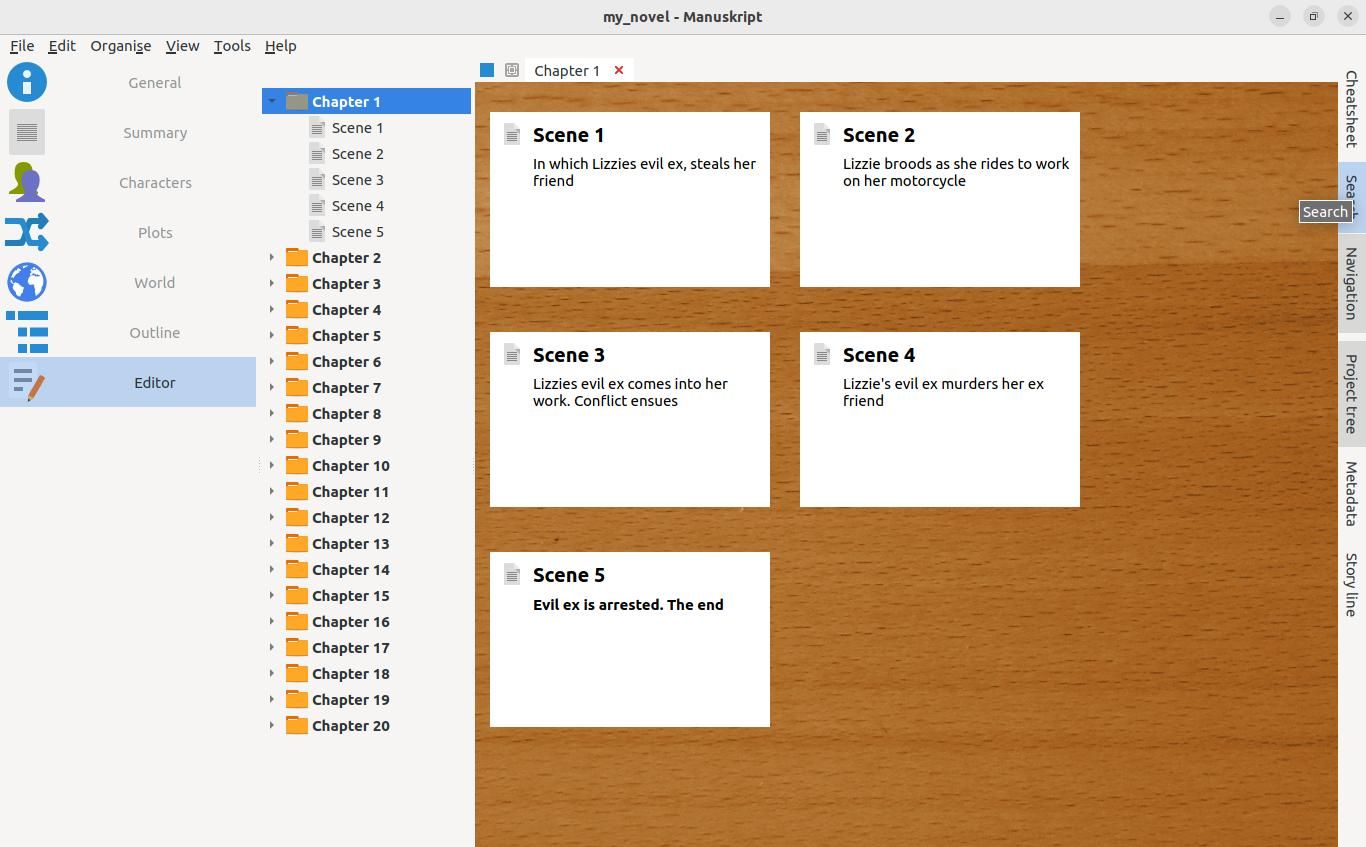Click 'Evil ex is arrested. The end'

pyautogui.click(x=628, y=604)
